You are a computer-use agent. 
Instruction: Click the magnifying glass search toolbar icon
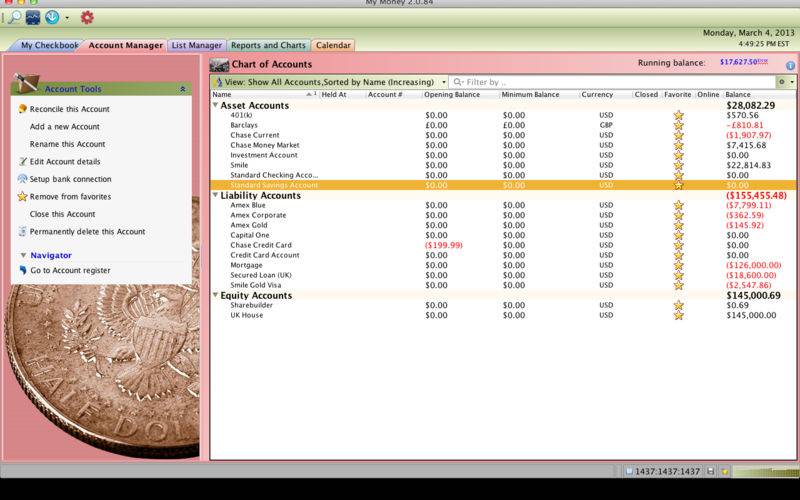14,18
